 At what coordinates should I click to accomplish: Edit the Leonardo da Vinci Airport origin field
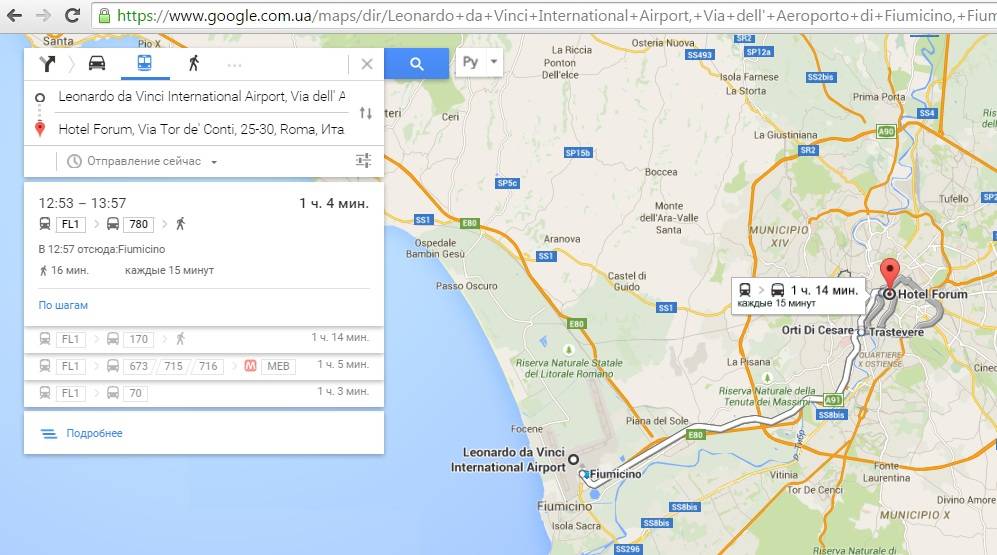tap(200, 97)
